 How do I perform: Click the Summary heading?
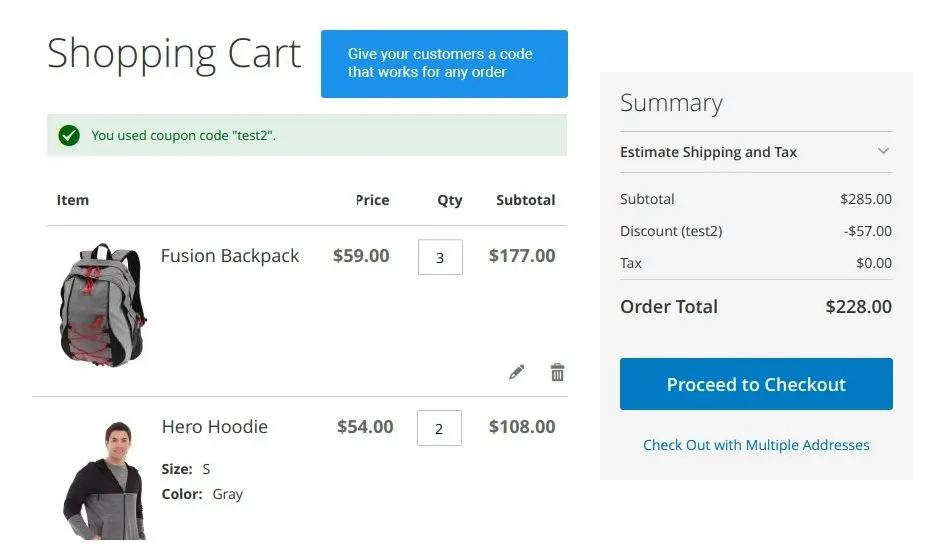point(671,103)
